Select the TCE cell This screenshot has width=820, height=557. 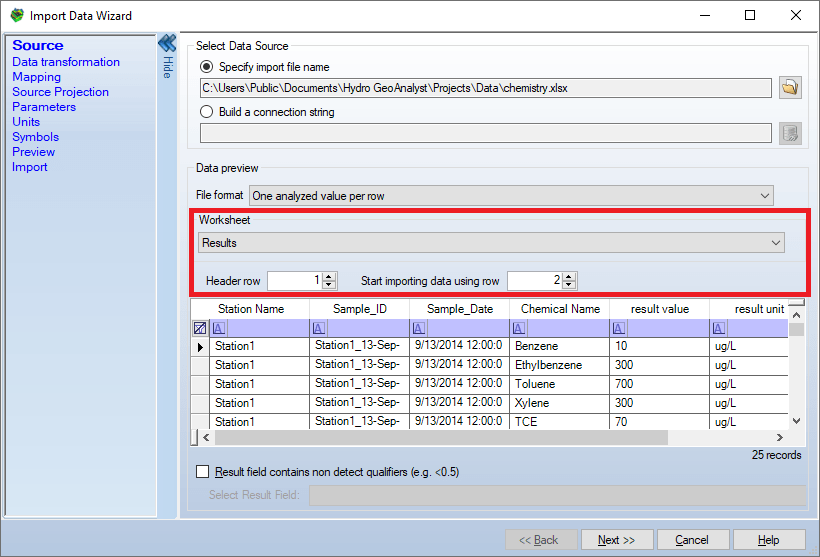(x=559, y=422)
